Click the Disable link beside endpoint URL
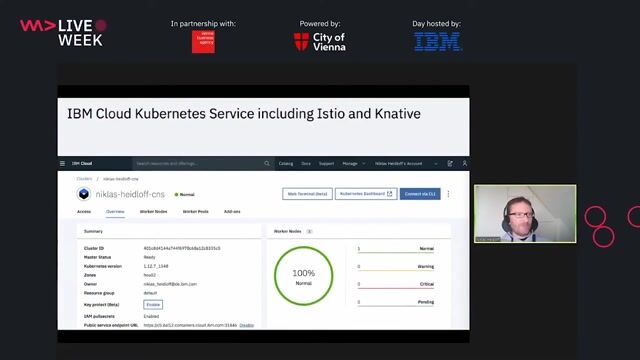This screenshot has height=360, width=640. point(247,325)
